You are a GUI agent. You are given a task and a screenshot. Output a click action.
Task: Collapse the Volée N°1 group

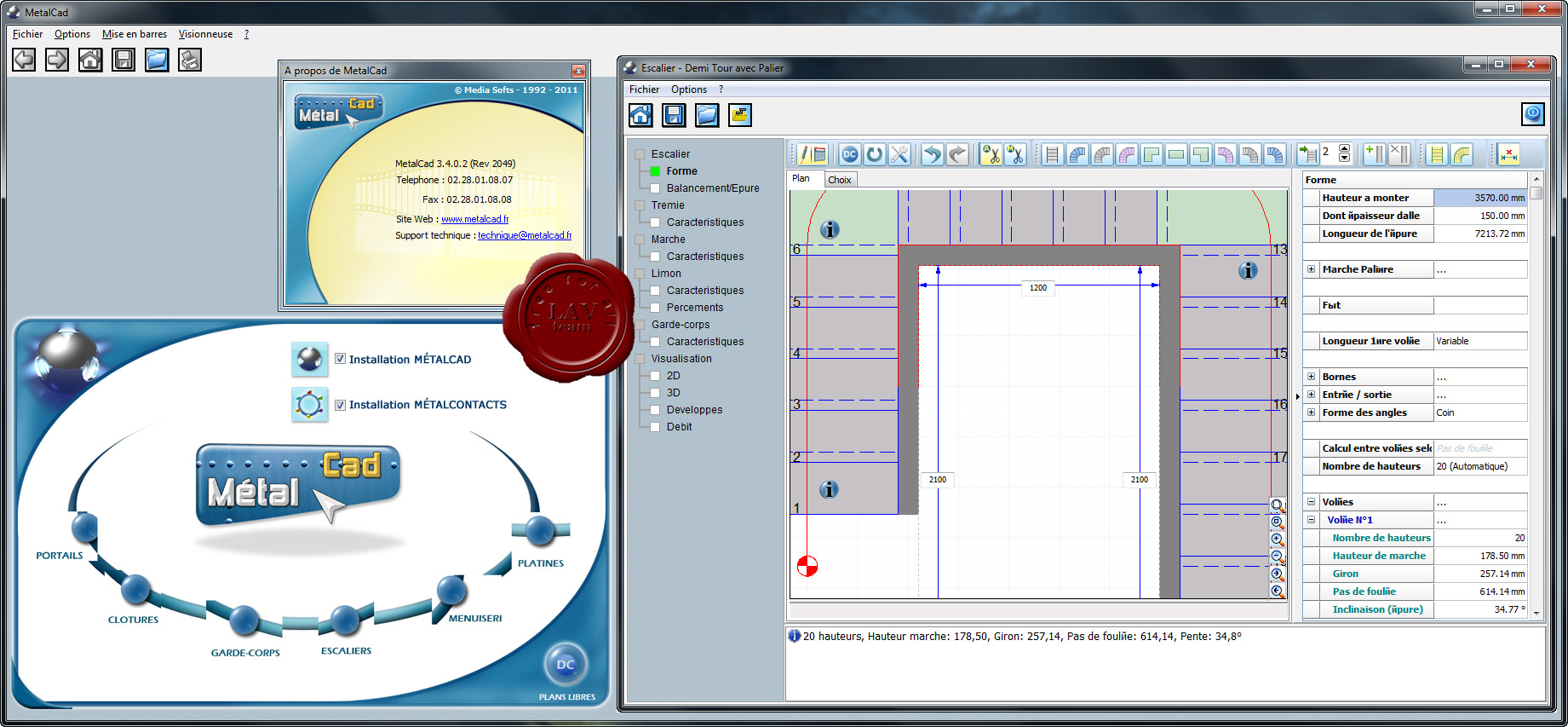tap(1312, 520)
